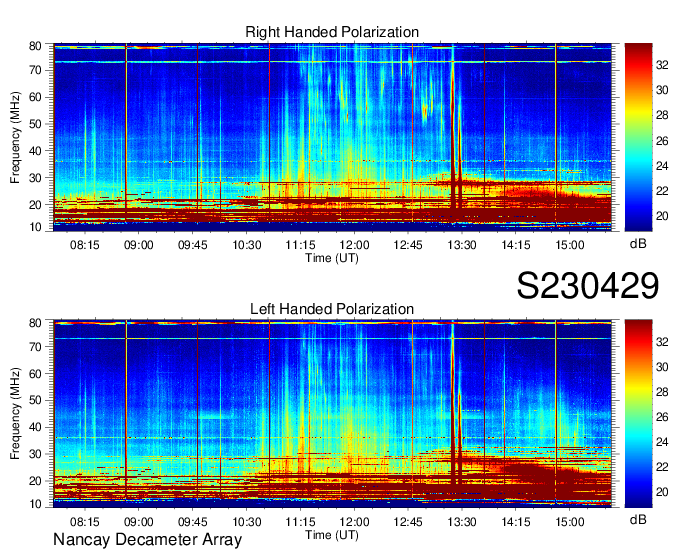Click the 30 MHz tick on Right Handed frequency axis
This screenshot has height=552, width=680.
coord(35,178)
